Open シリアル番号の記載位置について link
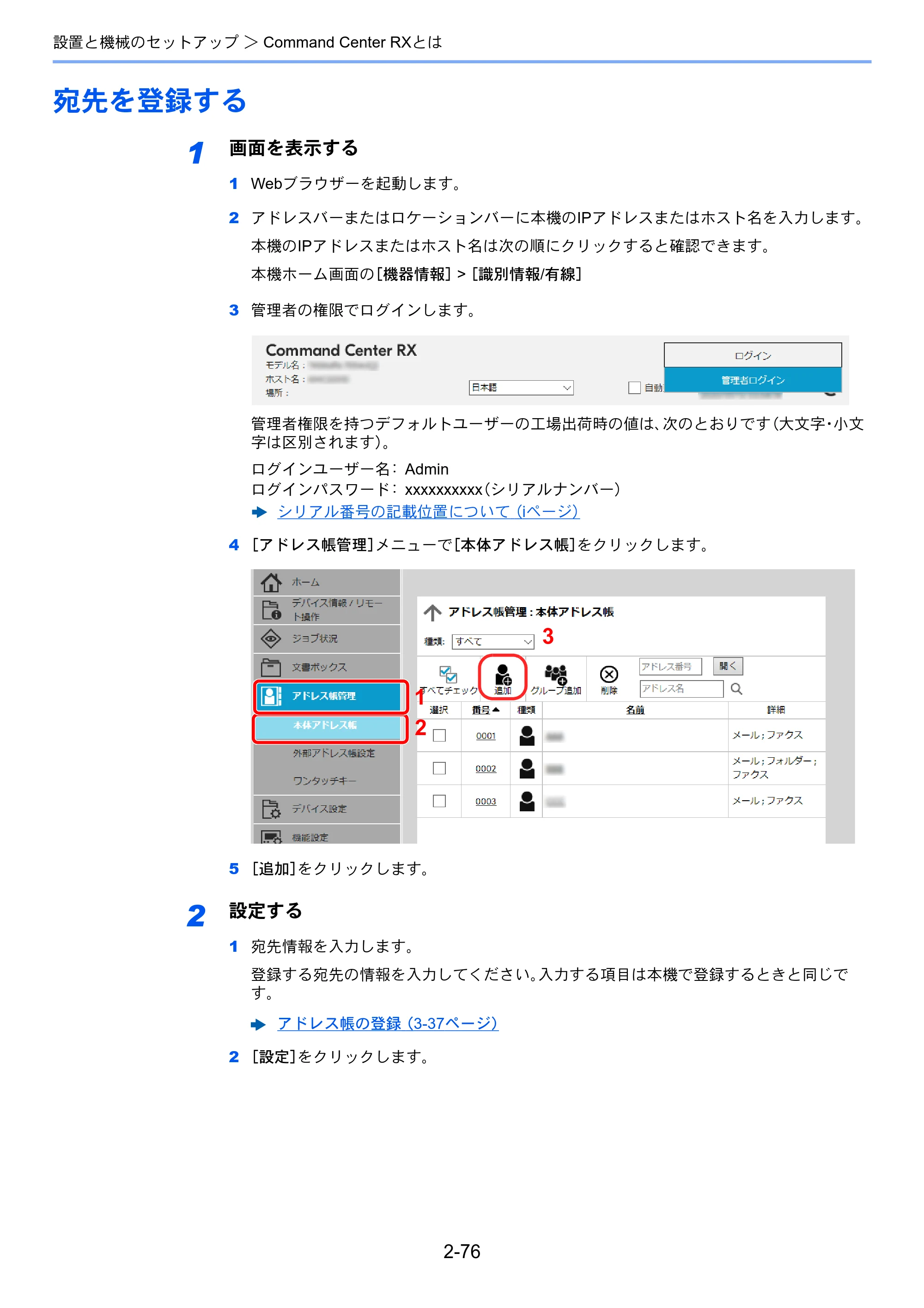924x1308 pixels. click(428, 511)
